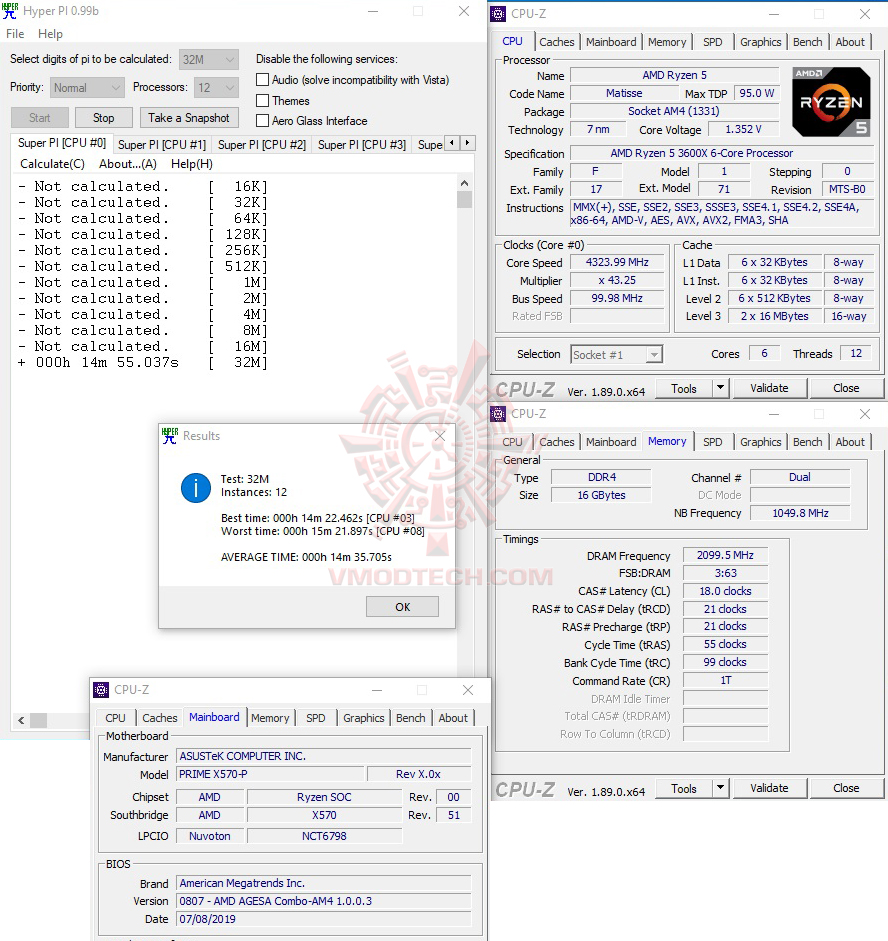Open the File menu in Hyper PI
This screenshot has height=941, width=888.
pyautogui.click(x=15, y=33)
